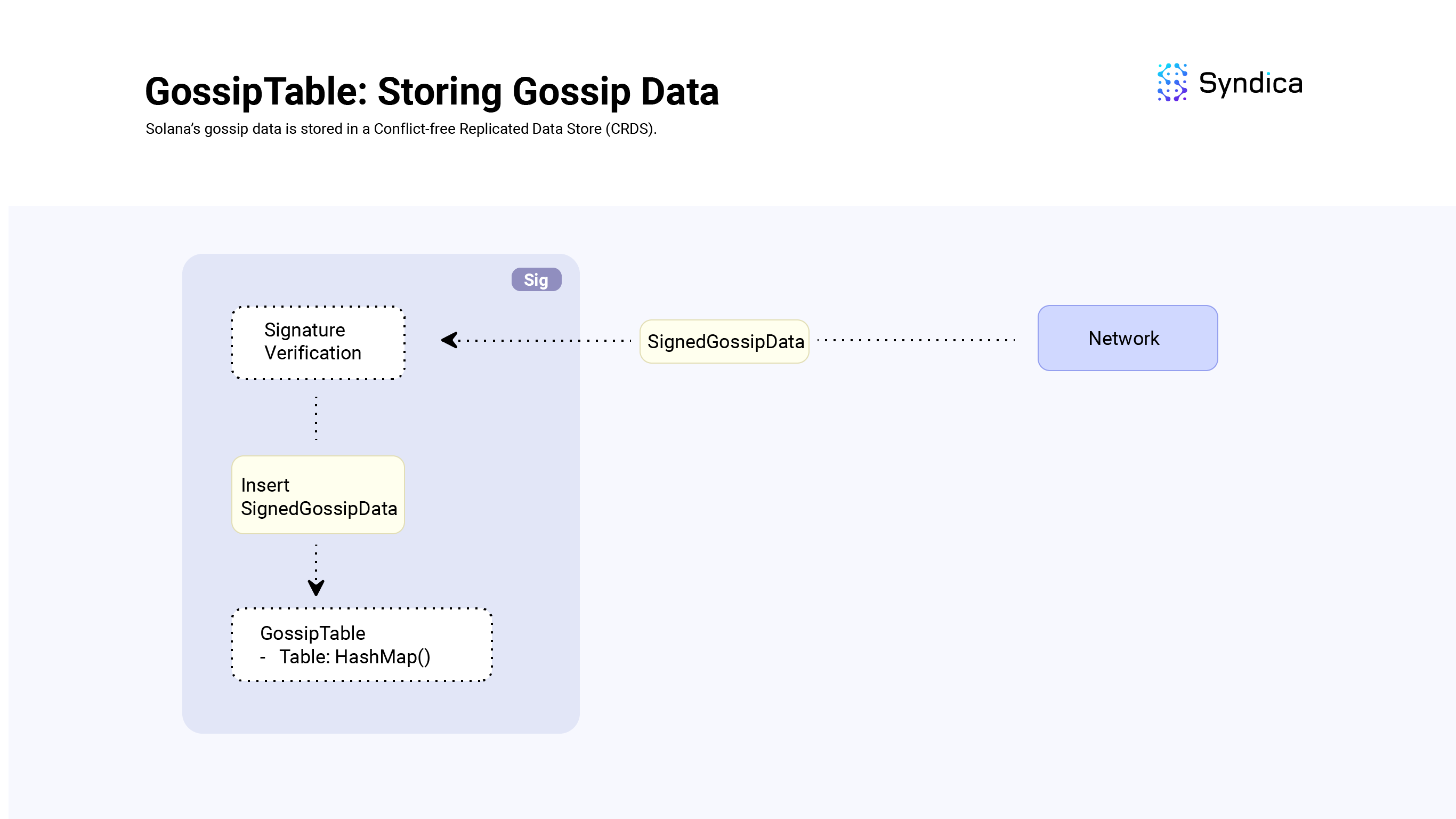The image size is (1456, 819).
Task: Toggle the Signature Verification step
Action: coord(318,341)
